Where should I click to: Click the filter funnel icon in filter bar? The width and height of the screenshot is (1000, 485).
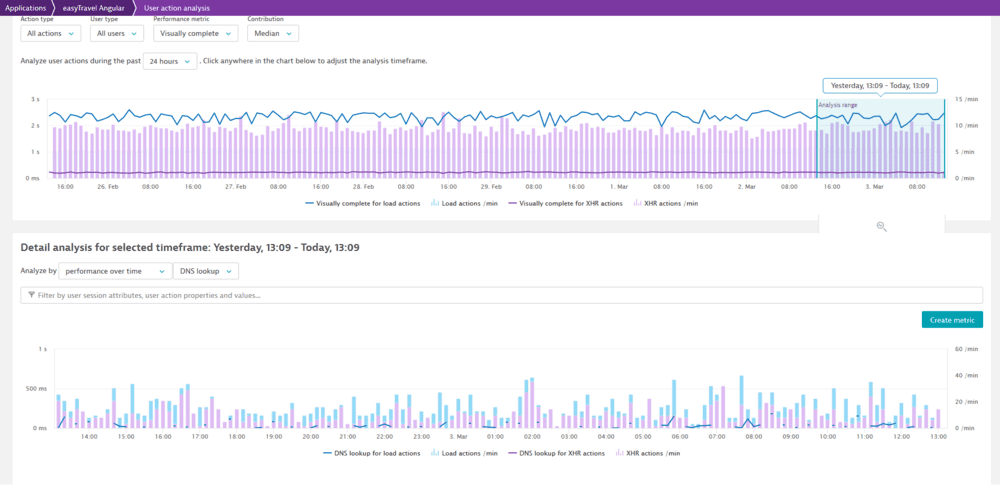(32, 296)
